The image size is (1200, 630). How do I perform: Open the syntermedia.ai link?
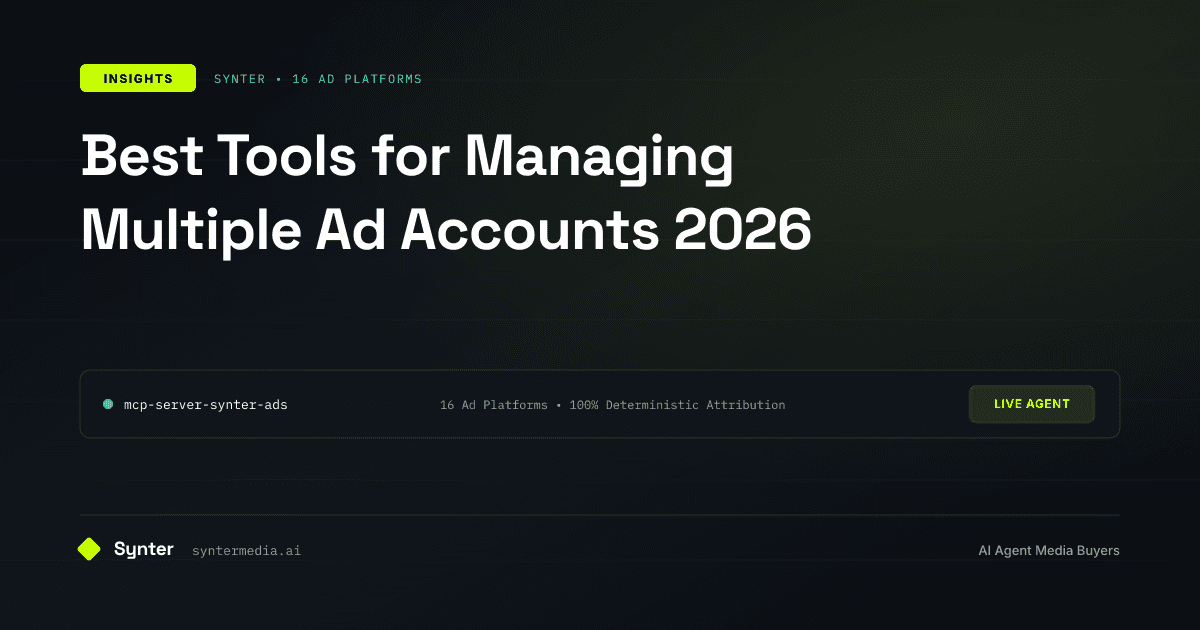pos(246,550)
